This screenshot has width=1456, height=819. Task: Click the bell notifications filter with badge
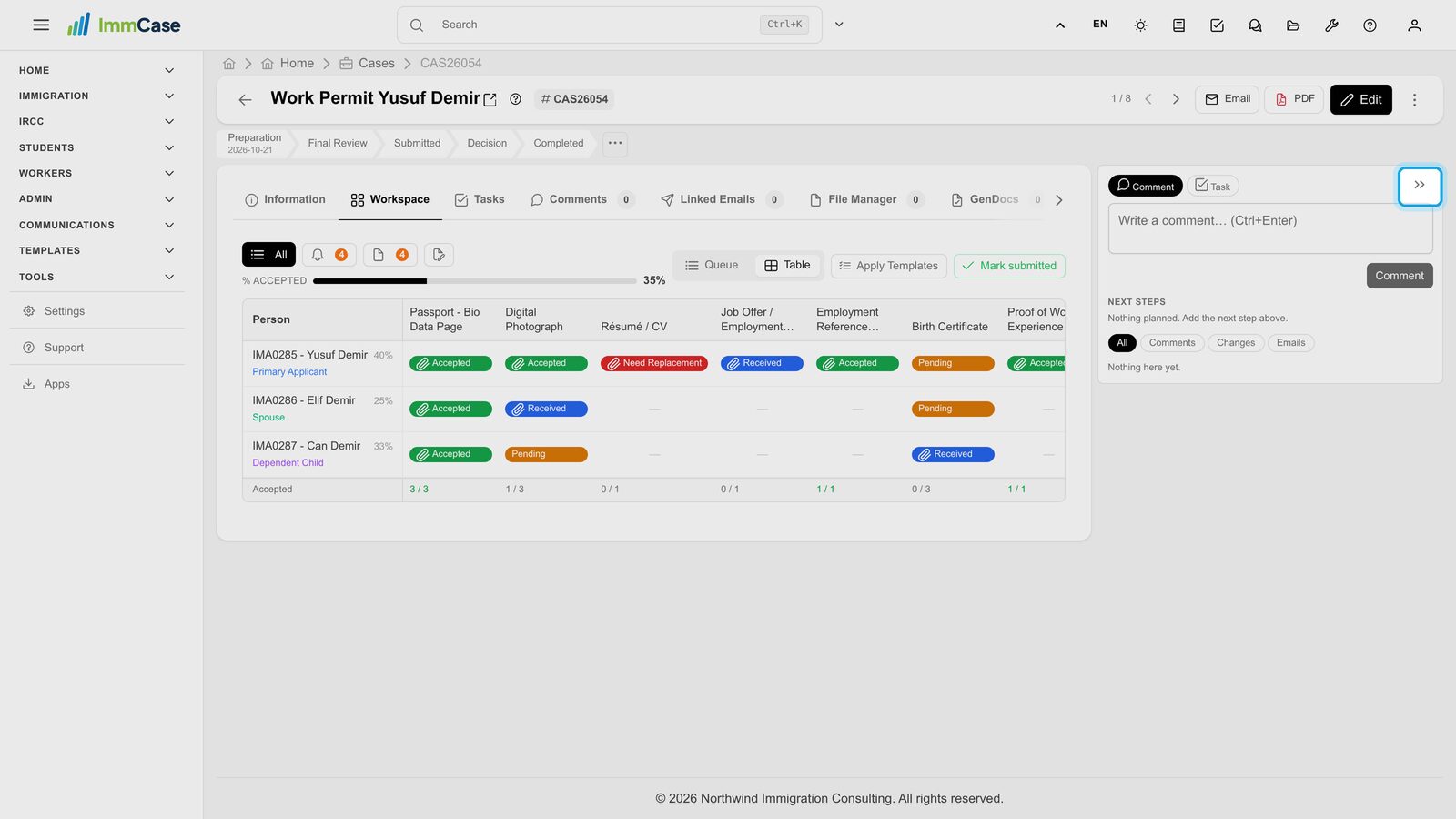click(329, 255)
